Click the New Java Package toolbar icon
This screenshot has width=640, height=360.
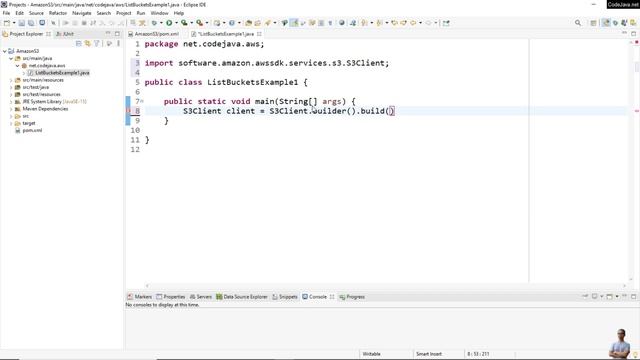point(217,23)
